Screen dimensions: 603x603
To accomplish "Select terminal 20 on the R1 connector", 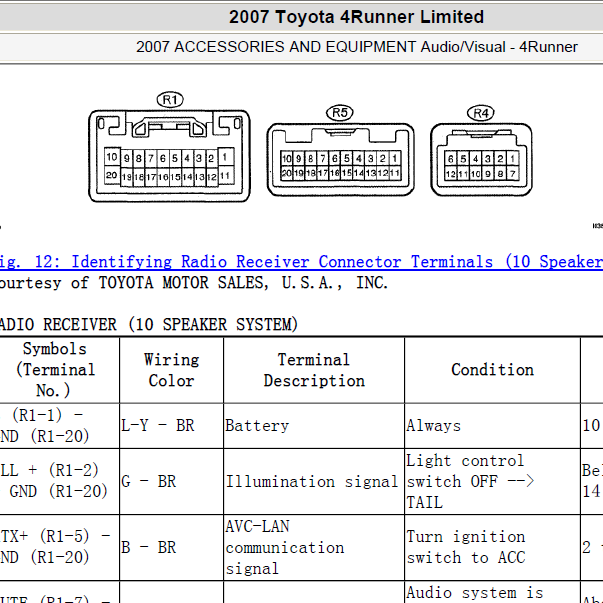I will pos(112,175).
